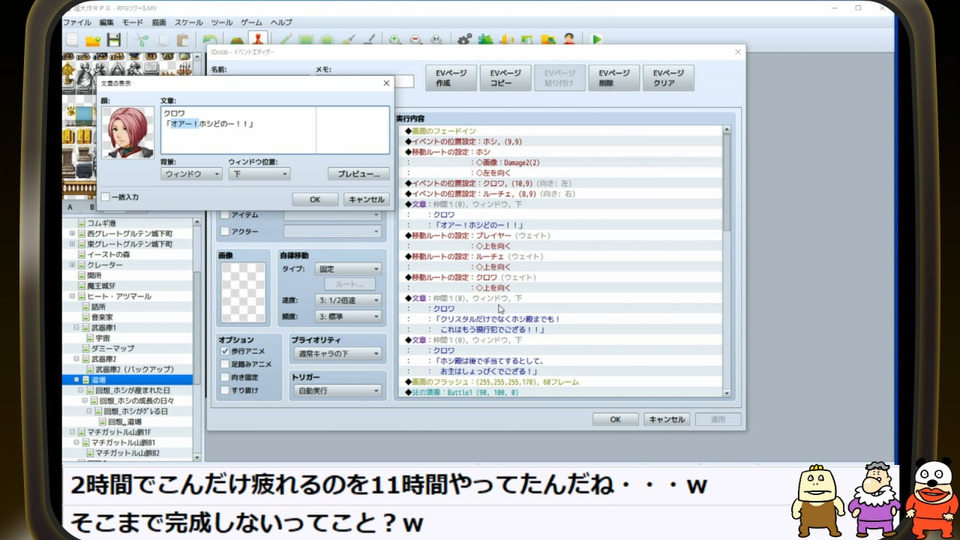Click the Zoom Out magnifier icon
The image size is (960, 540).
click(416, 40)
